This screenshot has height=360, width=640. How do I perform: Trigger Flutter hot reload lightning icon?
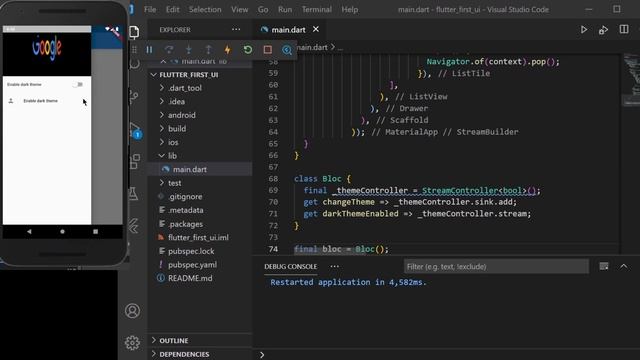coord(228,50)
